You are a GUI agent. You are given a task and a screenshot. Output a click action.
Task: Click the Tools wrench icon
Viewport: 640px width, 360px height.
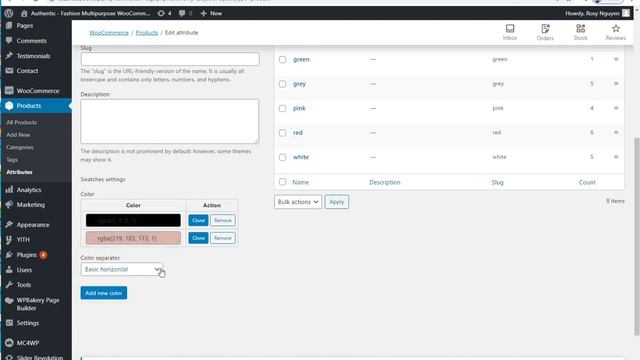[x=9, y=285]
